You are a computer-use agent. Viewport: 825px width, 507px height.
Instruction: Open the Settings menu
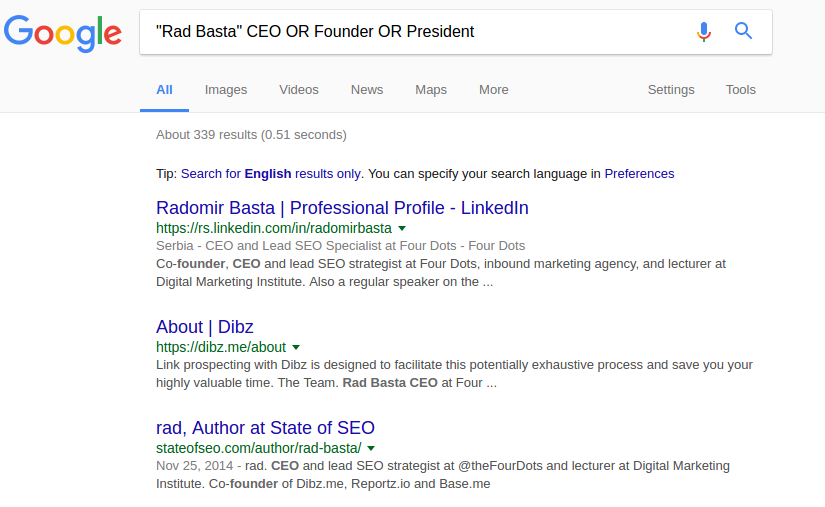pyautogui.click(x=671, y=90)
